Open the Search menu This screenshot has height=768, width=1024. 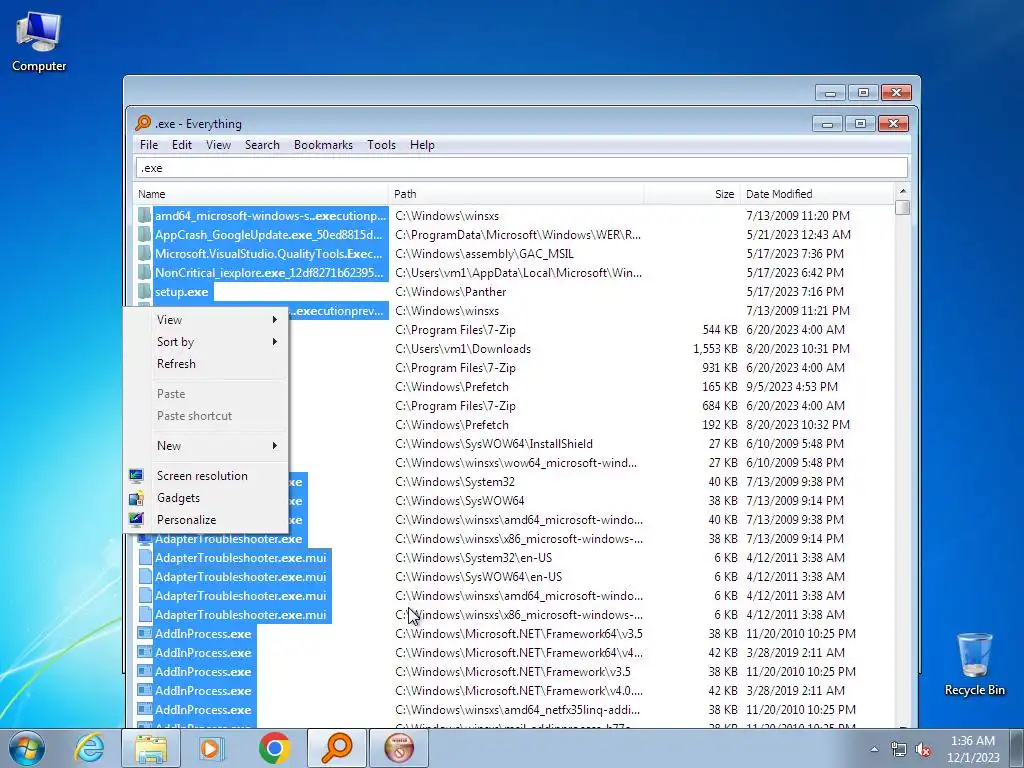pyautogui.click(x=262, y=145)
